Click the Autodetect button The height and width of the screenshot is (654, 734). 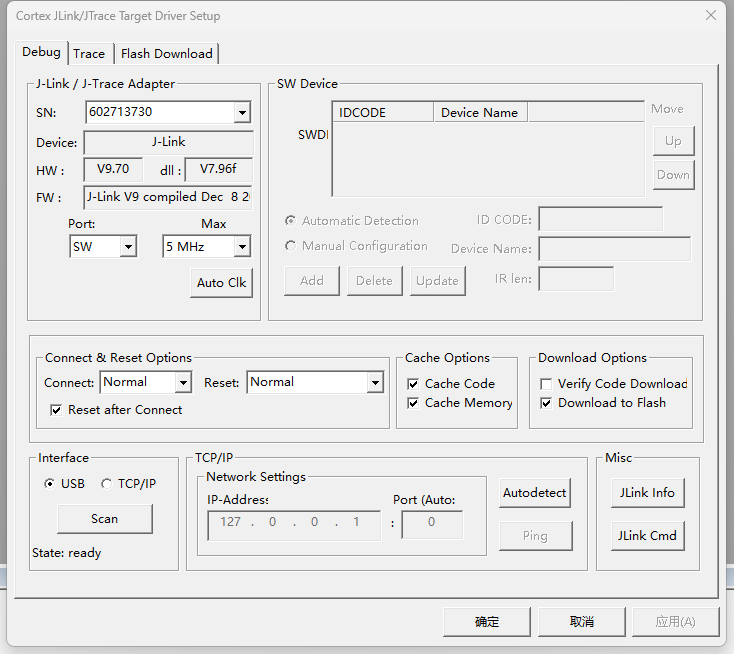pos(535,492)
